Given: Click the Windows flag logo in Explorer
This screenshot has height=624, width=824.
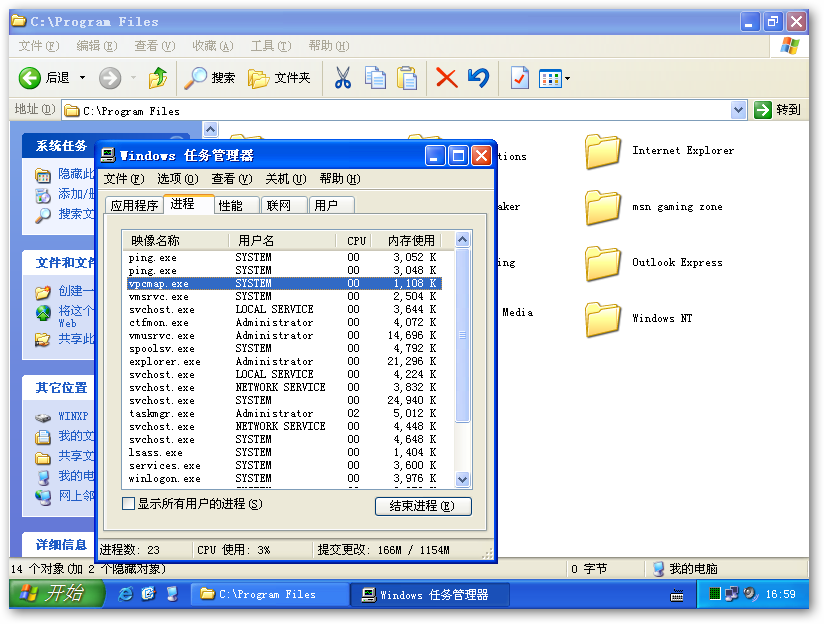Looking at the screenshot, I should tap(789, 46).
